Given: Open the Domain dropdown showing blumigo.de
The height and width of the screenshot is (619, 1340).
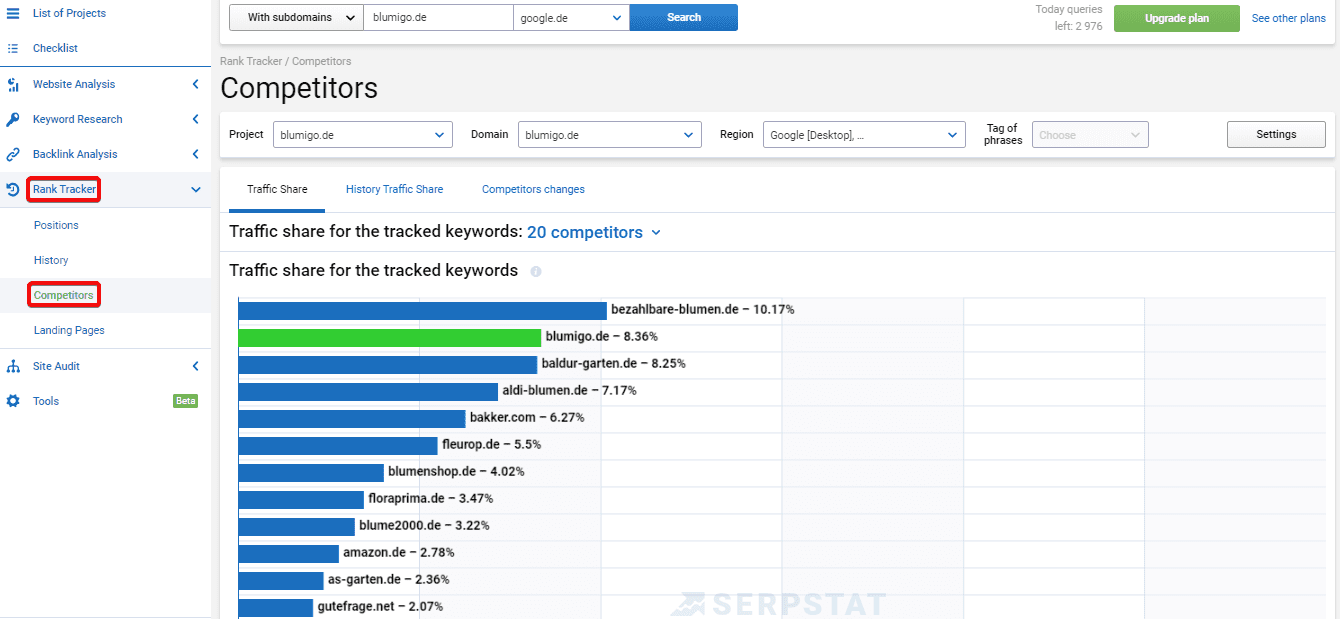Looking at the screenshot, I should click(x=610, y=135).
